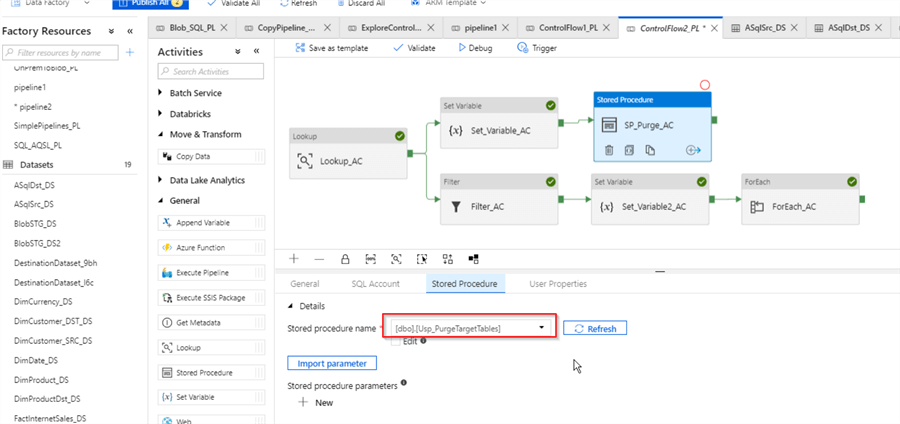Image resolution: width=900 pixels, height=424 pixels.
Task: Open the stored procedure name dropdown
Action: pos(541,328)
